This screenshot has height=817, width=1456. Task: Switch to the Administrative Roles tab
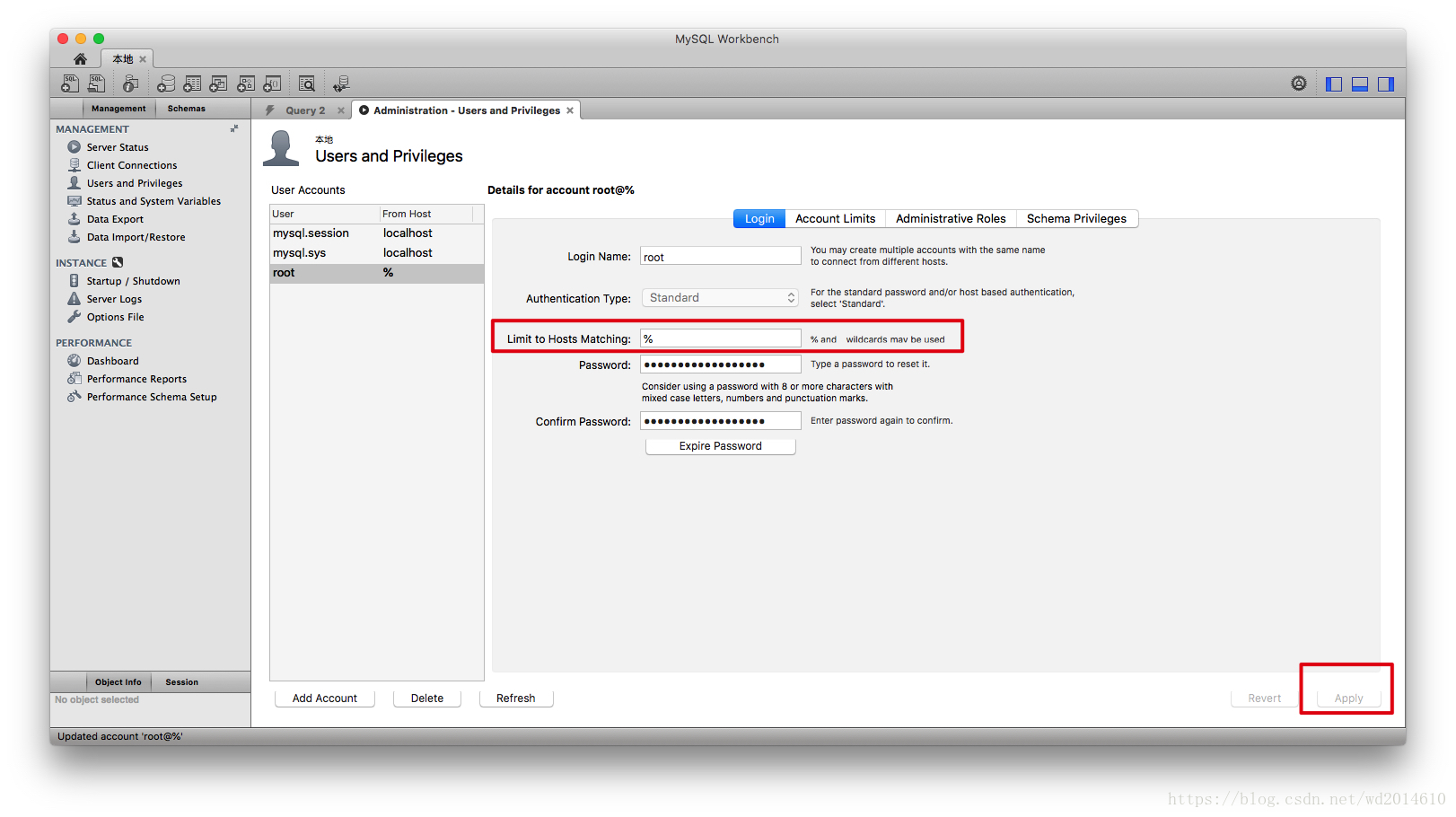click(951, 219)
